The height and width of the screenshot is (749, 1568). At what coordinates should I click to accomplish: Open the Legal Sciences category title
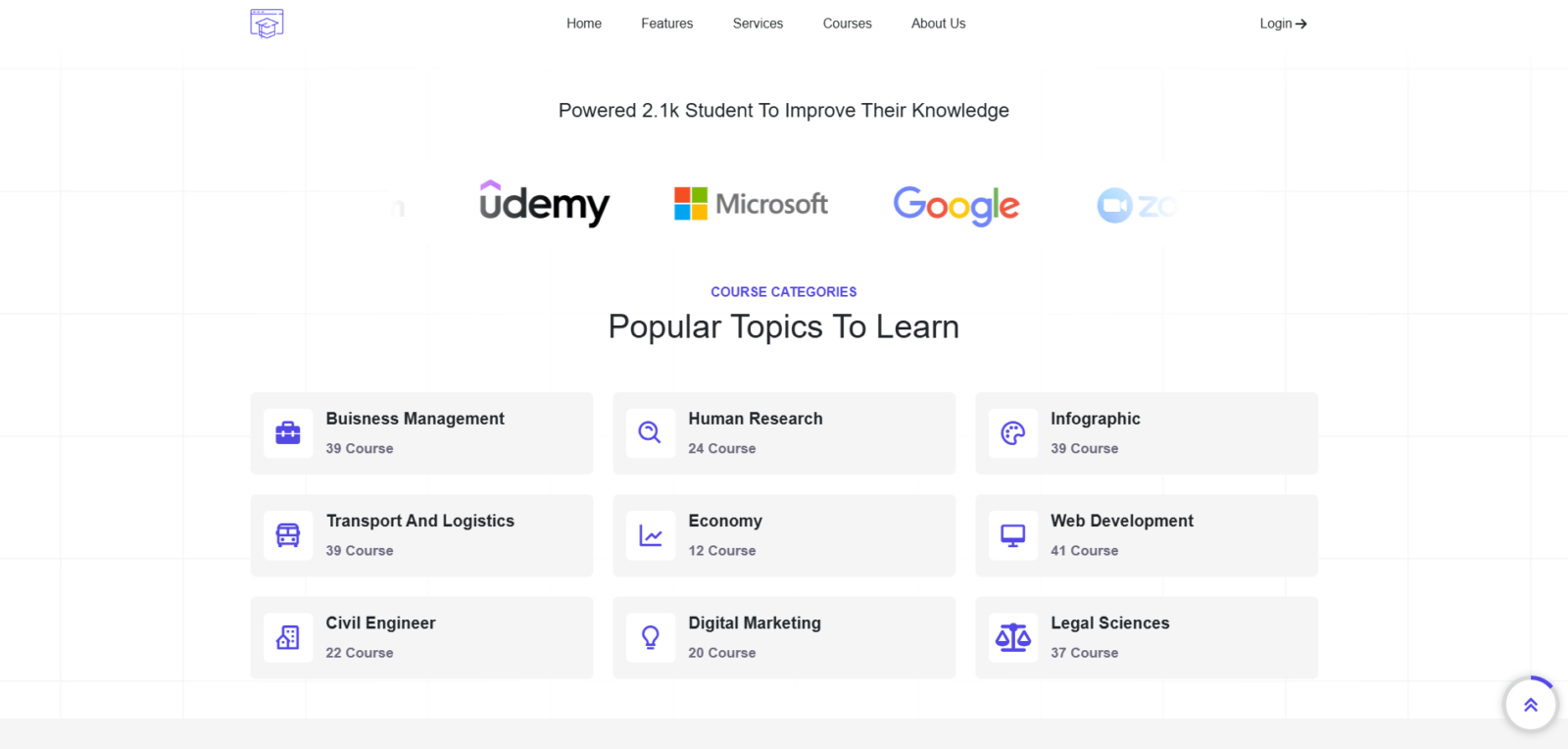(1110, 623)
